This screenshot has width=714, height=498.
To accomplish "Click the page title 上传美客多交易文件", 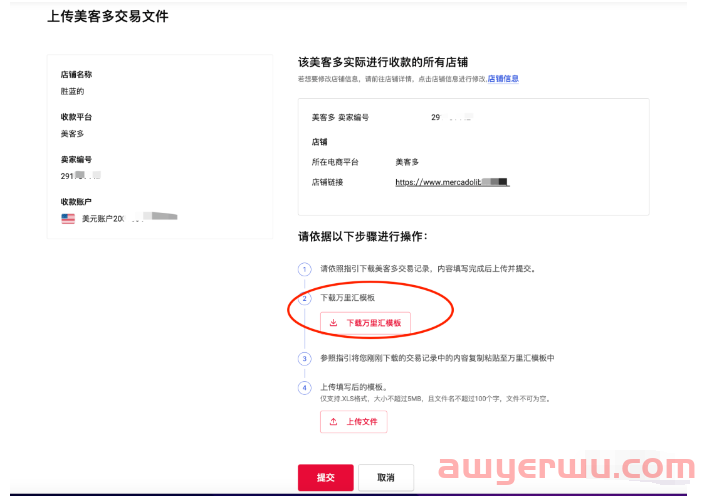I will coord(108,16).
